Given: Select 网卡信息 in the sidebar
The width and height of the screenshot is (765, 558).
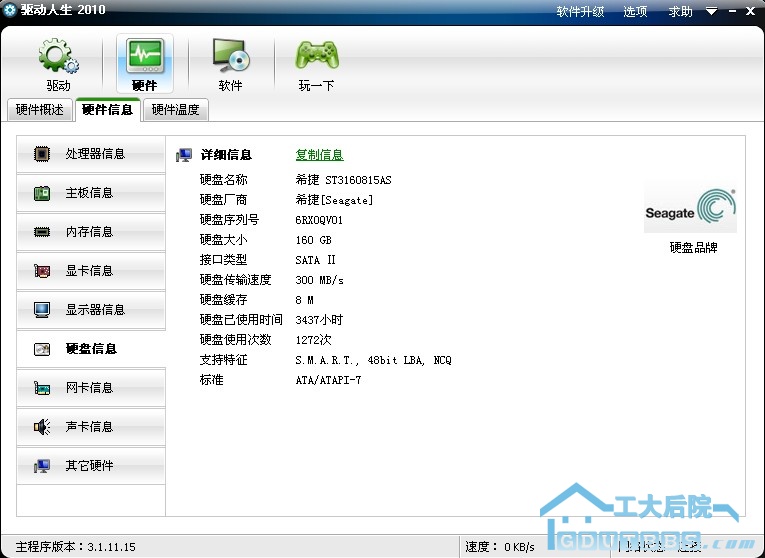Looking at the screenshot, I should (91, 388).
